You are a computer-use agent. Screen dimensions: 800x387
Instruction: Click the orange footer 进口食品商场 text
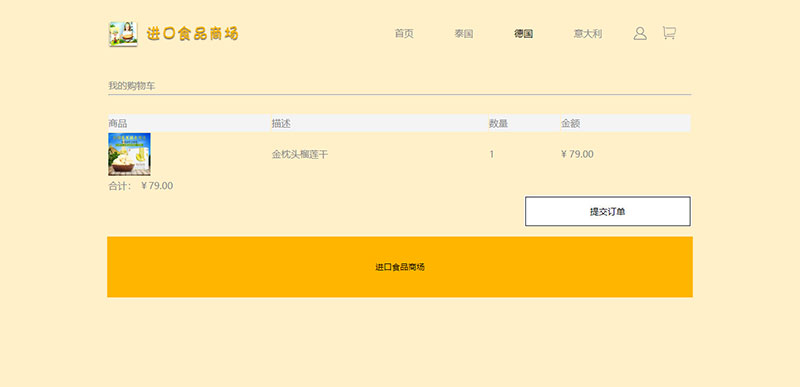[400, 267]
